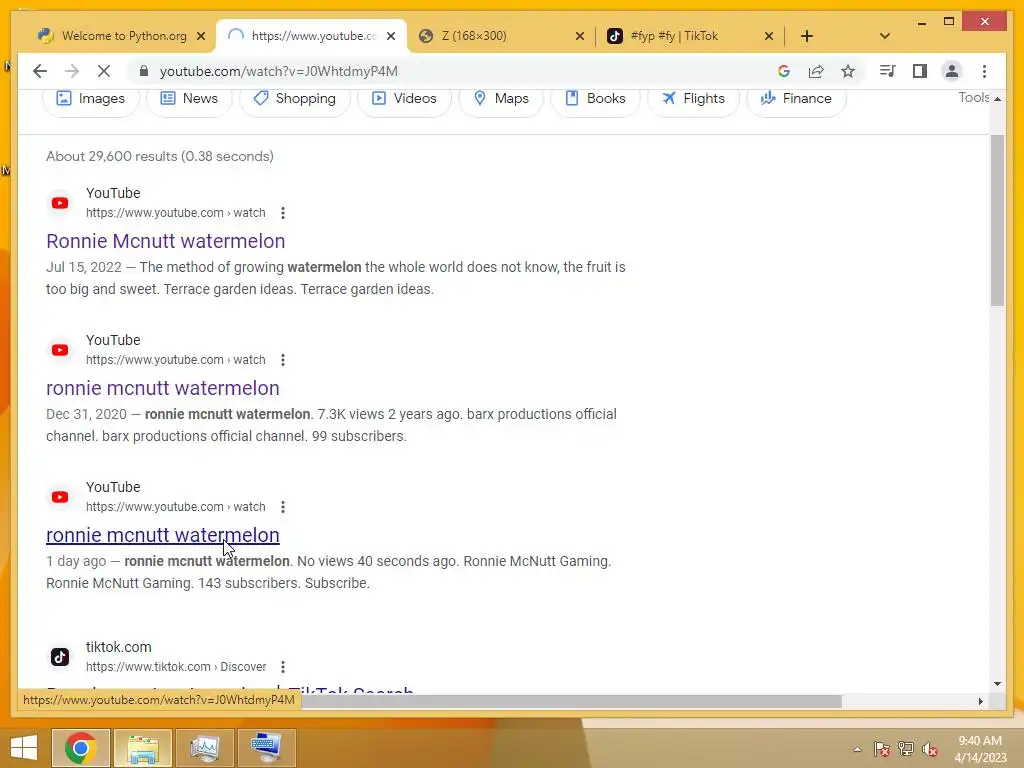
Task: Share this page using the share icon
Action: (x=816, y=71)
